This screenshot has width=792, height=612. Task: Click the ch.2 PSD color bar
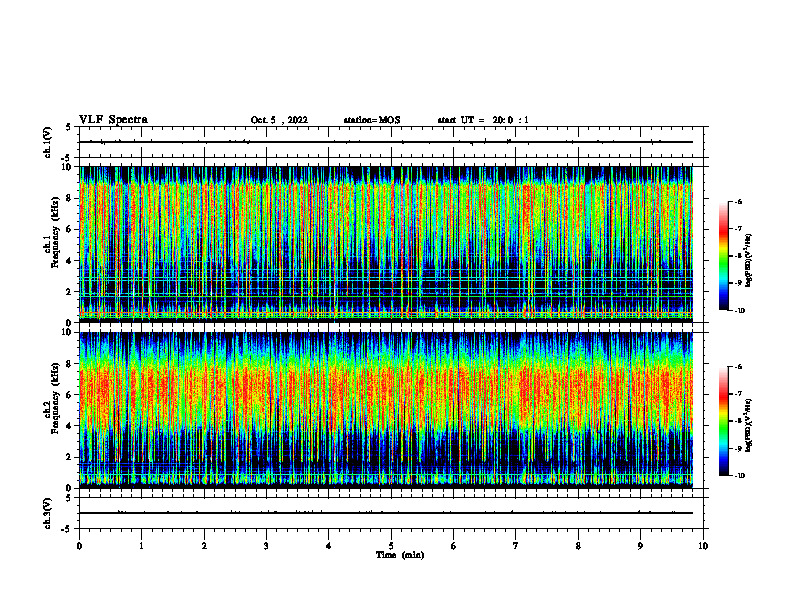[x=724, y=421]
